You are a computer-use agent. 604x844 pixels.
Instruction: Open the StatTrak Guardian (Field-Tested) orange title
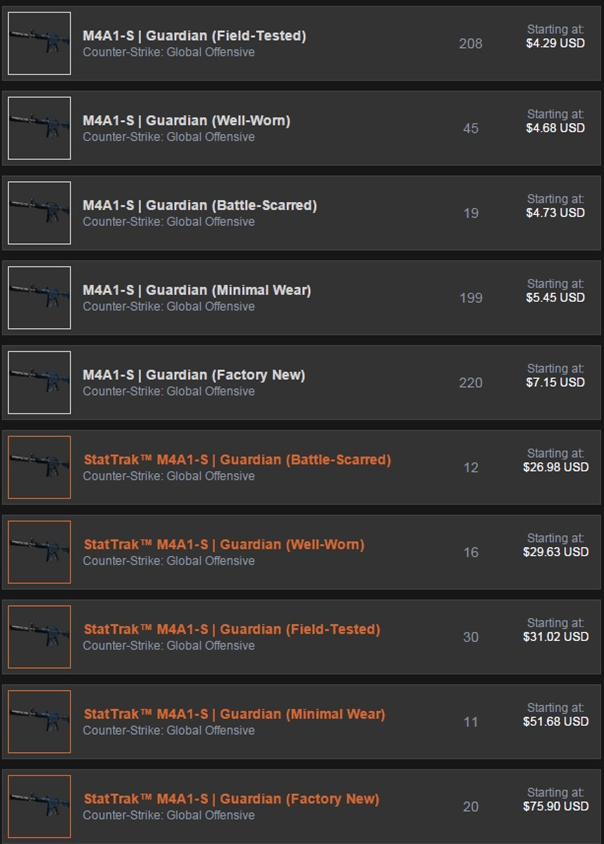(232, 629)
